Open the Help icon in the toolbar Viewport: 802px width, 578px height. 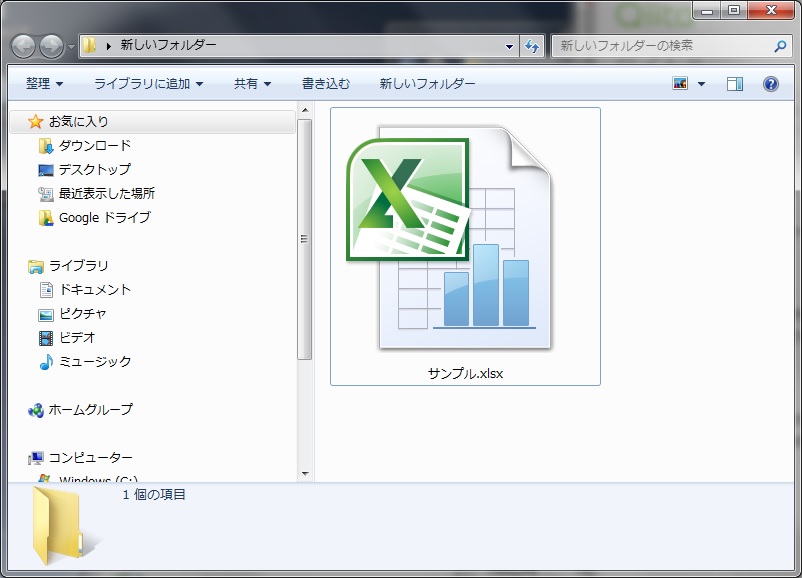(770, 83)
